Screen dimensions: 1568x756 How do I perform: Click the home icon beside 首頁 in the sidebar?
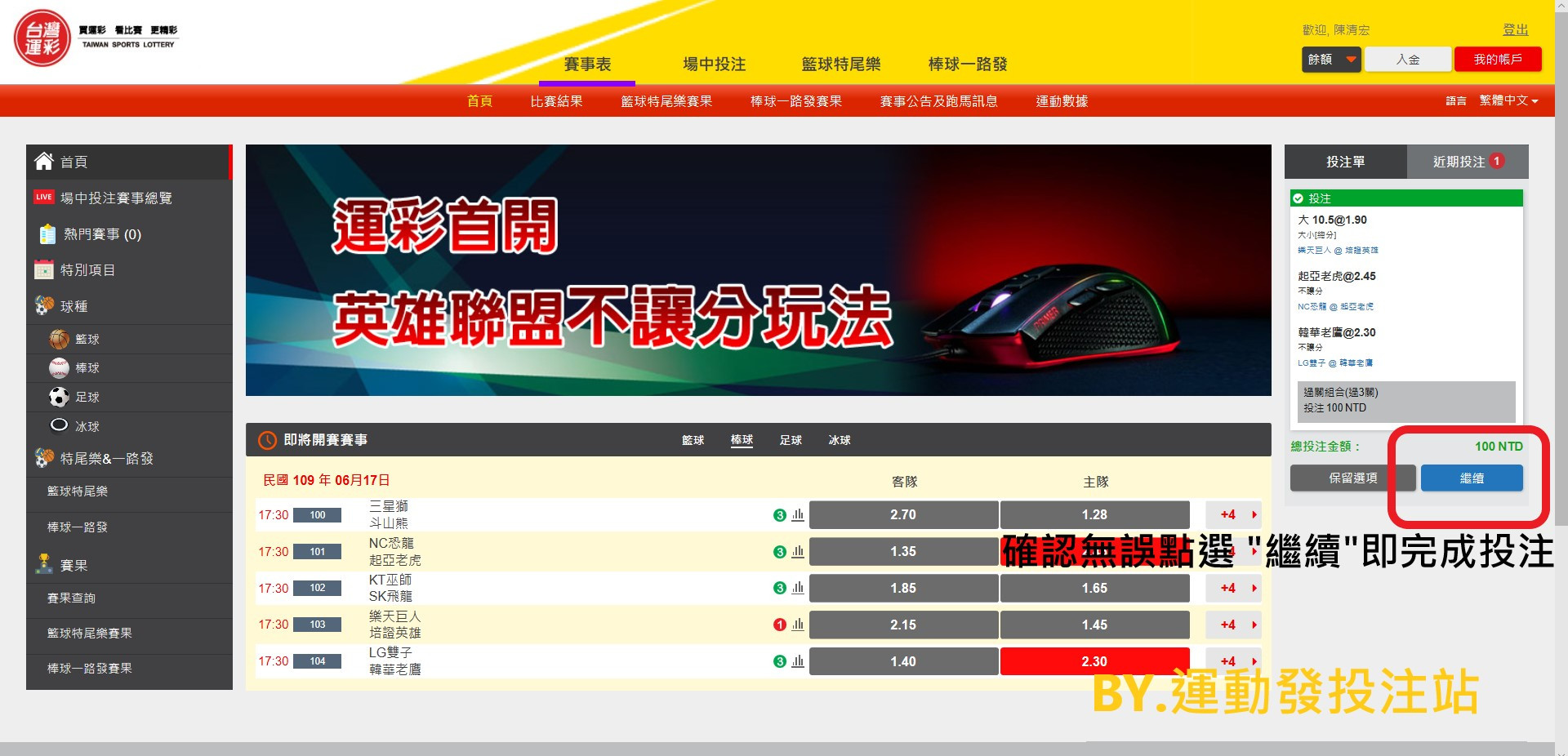44,162
